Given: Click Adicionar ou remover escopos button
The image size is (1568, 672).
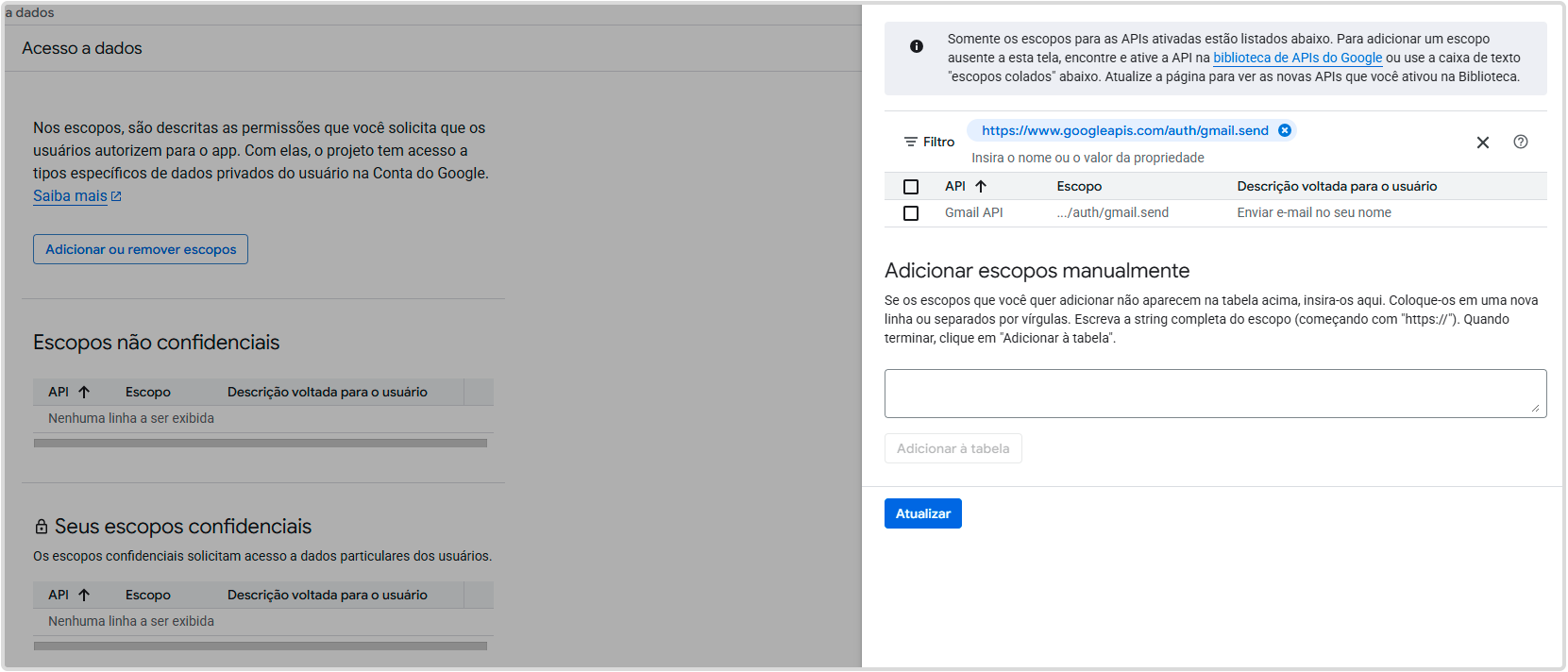Looking at the screenshot, I should [x=141, y=249].
